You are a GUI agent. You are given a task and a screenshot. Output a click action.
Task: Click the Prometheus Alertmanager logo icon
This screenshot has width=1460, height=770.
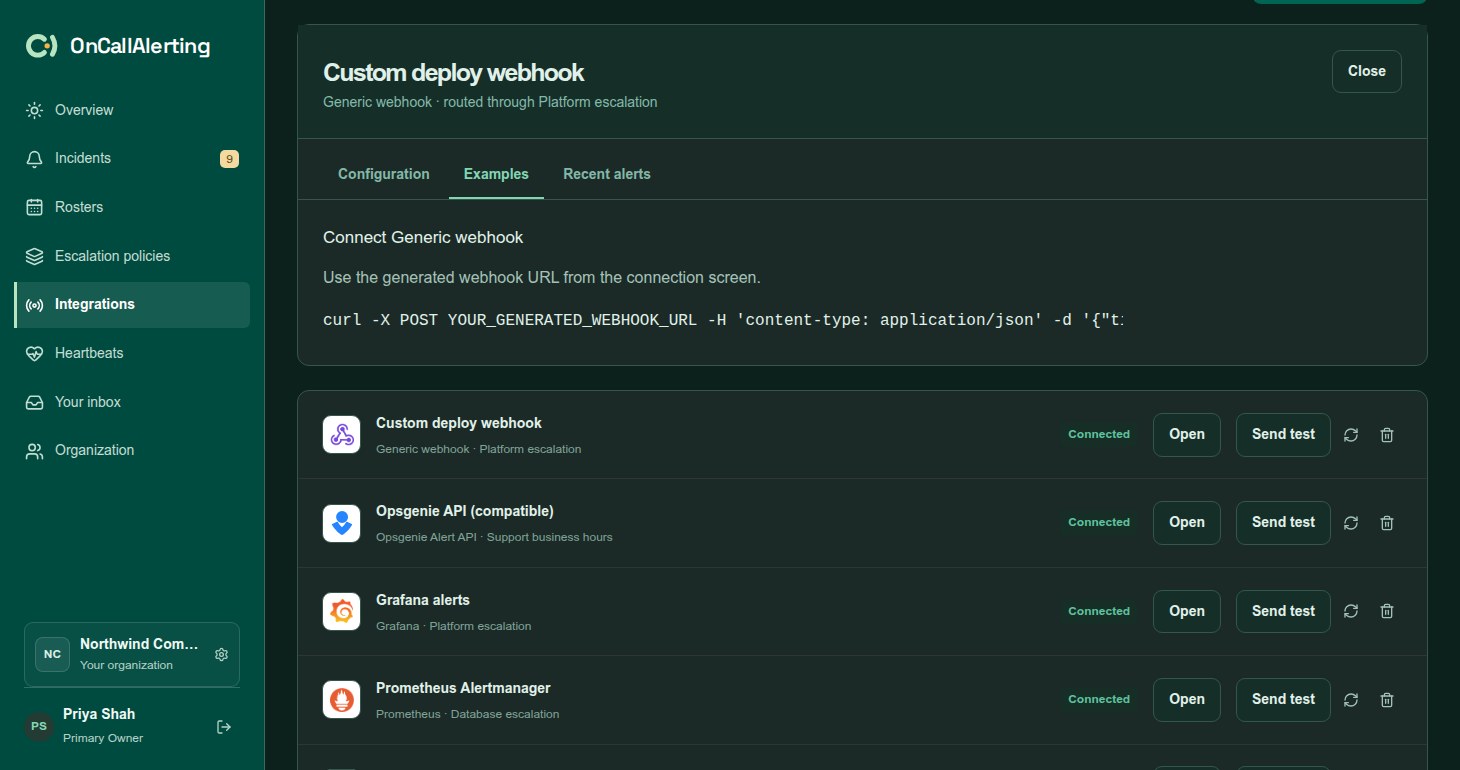click(x=341, y=699)
